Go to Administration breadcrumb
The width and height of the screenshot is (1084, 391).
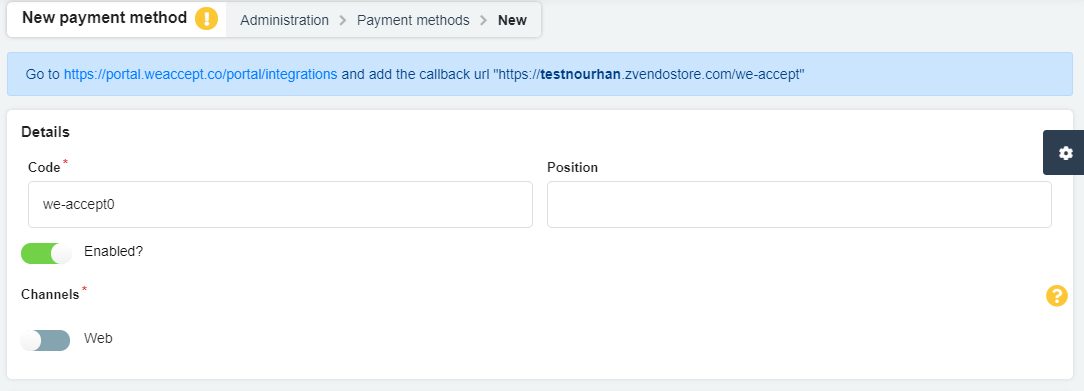click(284, 20)
